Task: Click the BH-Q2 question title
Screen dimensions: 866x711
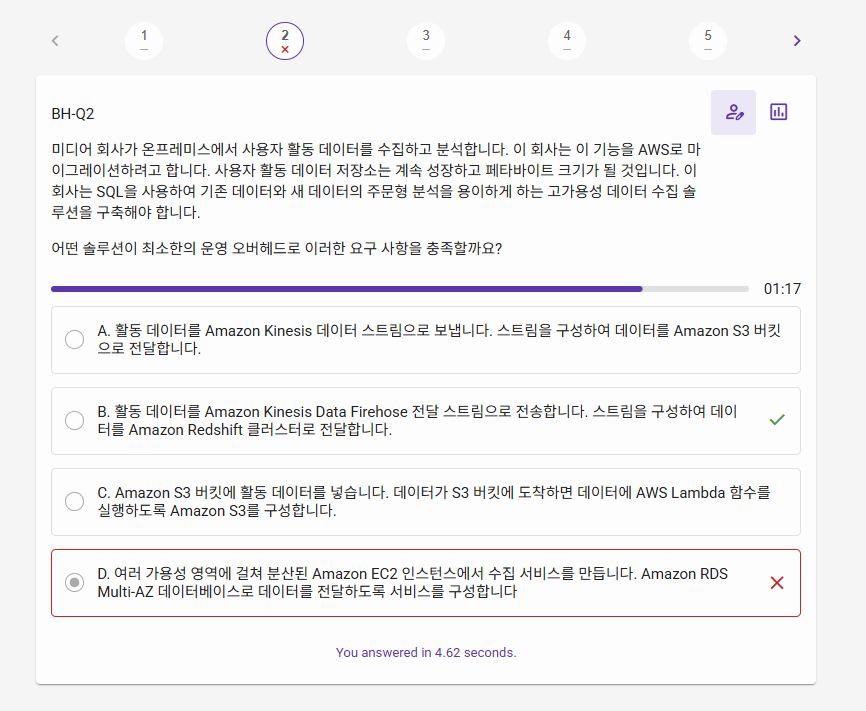Action: coord(73,114)
